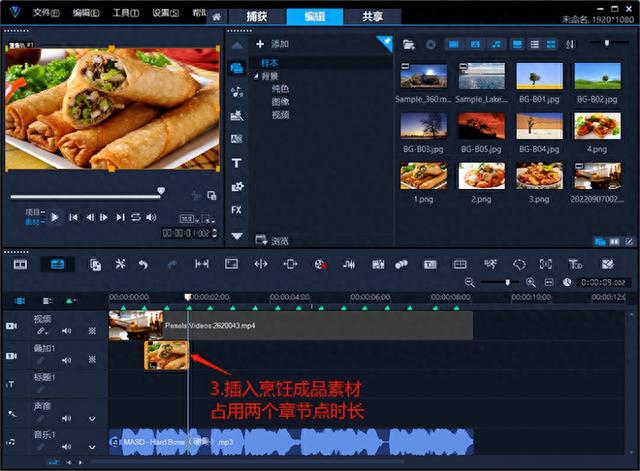Viewport: 640px width, 471px height.
Task: Open the pan and zoom tool
Action: [546, 264]
